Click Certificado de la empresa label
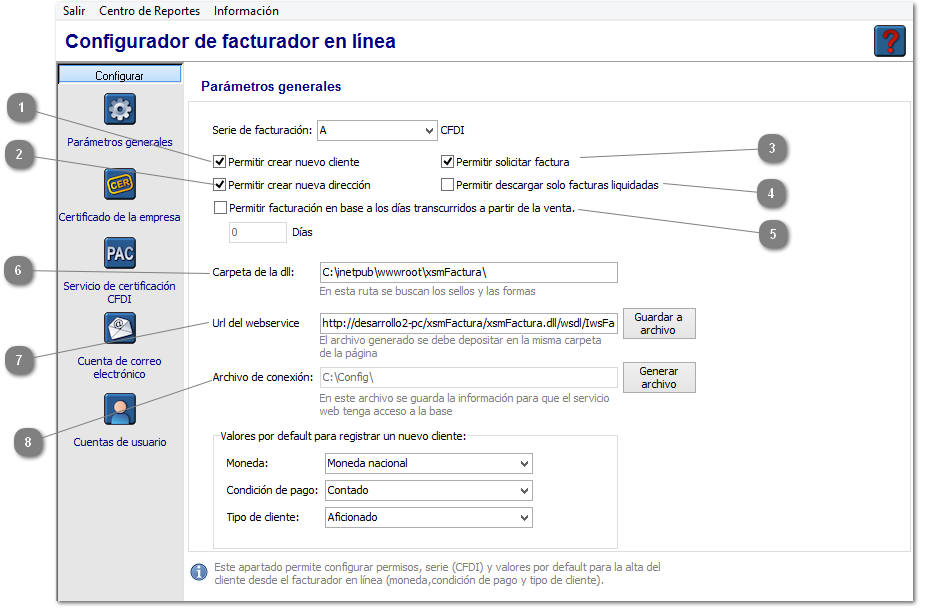 click(x=119, y=217)
